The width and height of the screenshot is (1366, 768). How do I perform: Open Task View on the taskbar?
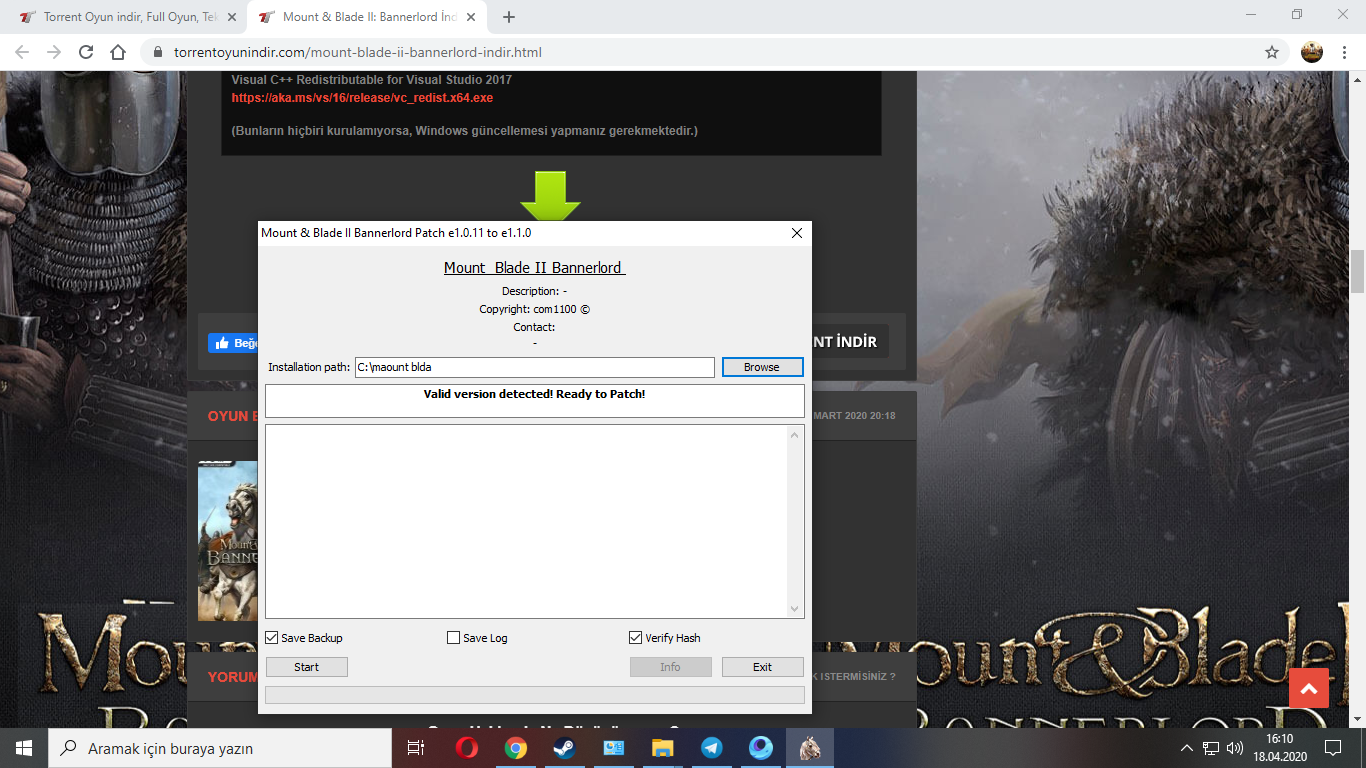tap(416, 748)
